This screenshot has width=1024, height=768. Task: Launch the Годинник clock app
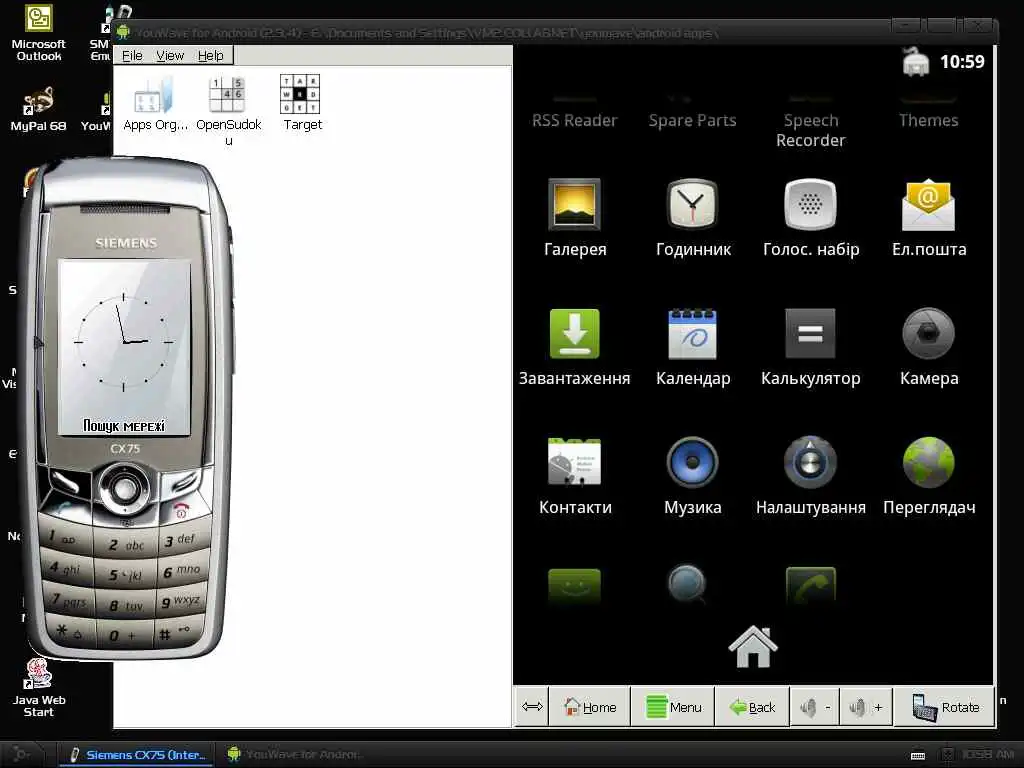coord(693,217)
